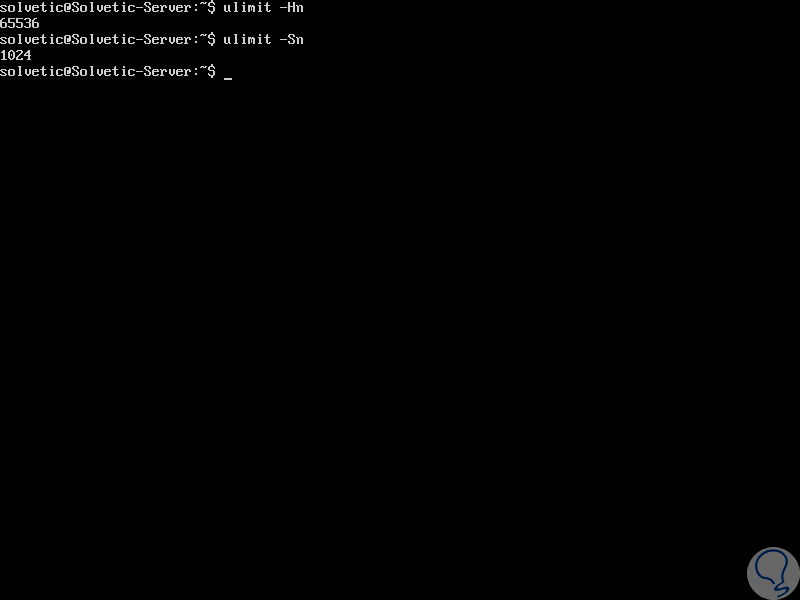Click the dollar sign on the last prompt
Screen dimensions: 800x600
click(211, 71)
